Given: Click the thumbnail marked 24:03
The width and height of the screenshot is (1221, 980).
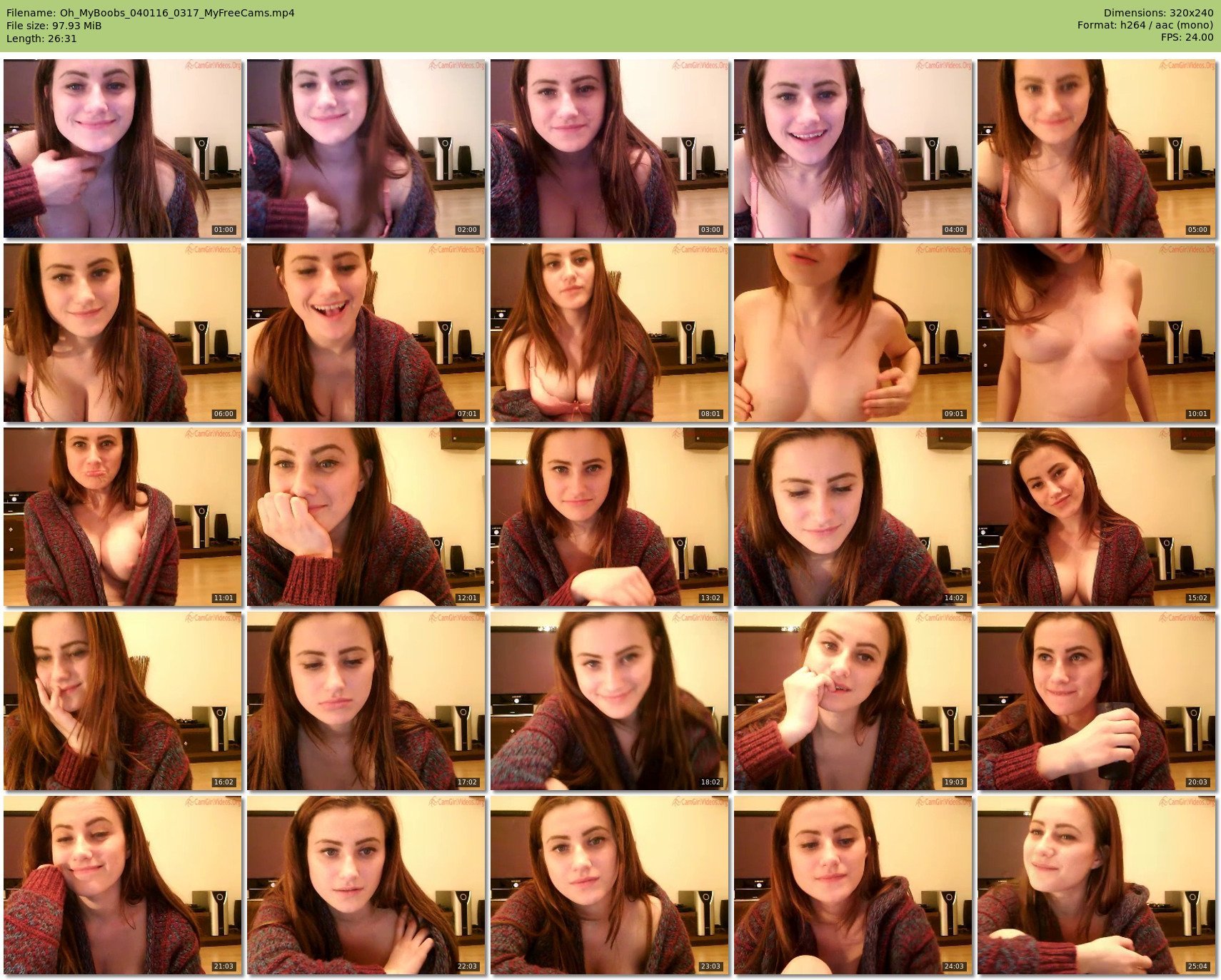Looking at the screenshot, I should click(853, 885).
